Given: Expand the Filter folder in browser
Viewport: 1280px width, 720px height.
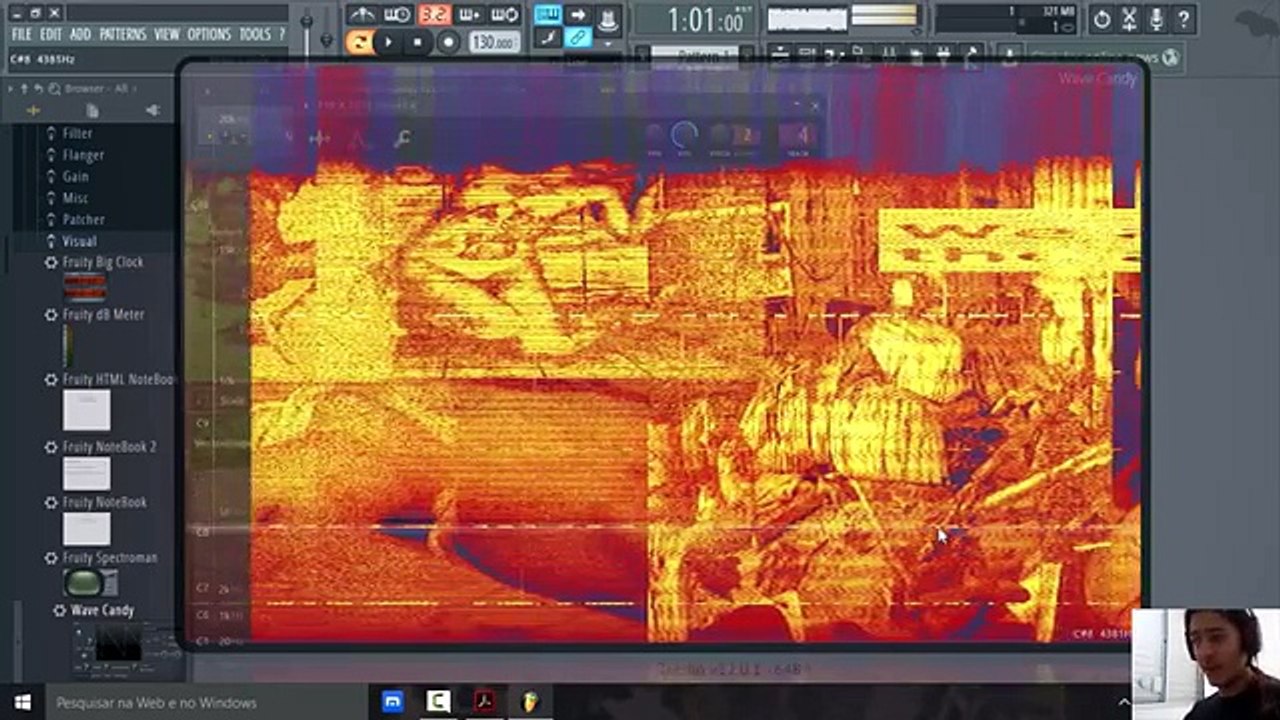Looking at the screenshot, I should 77,133.
